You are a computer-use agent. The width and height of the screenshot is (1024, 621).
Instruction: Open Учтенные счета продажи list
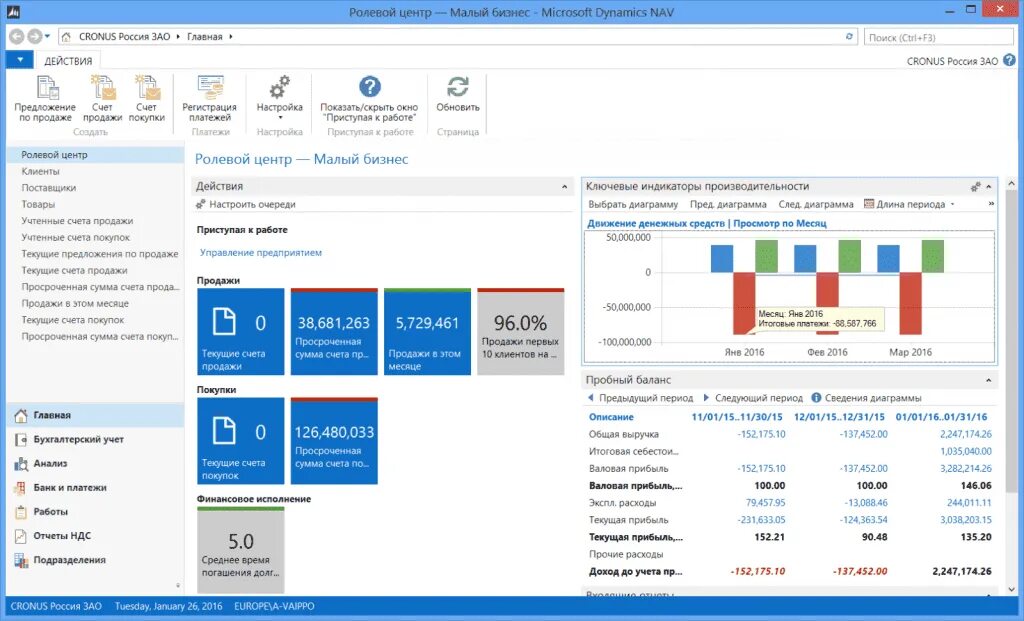point(77,221)
